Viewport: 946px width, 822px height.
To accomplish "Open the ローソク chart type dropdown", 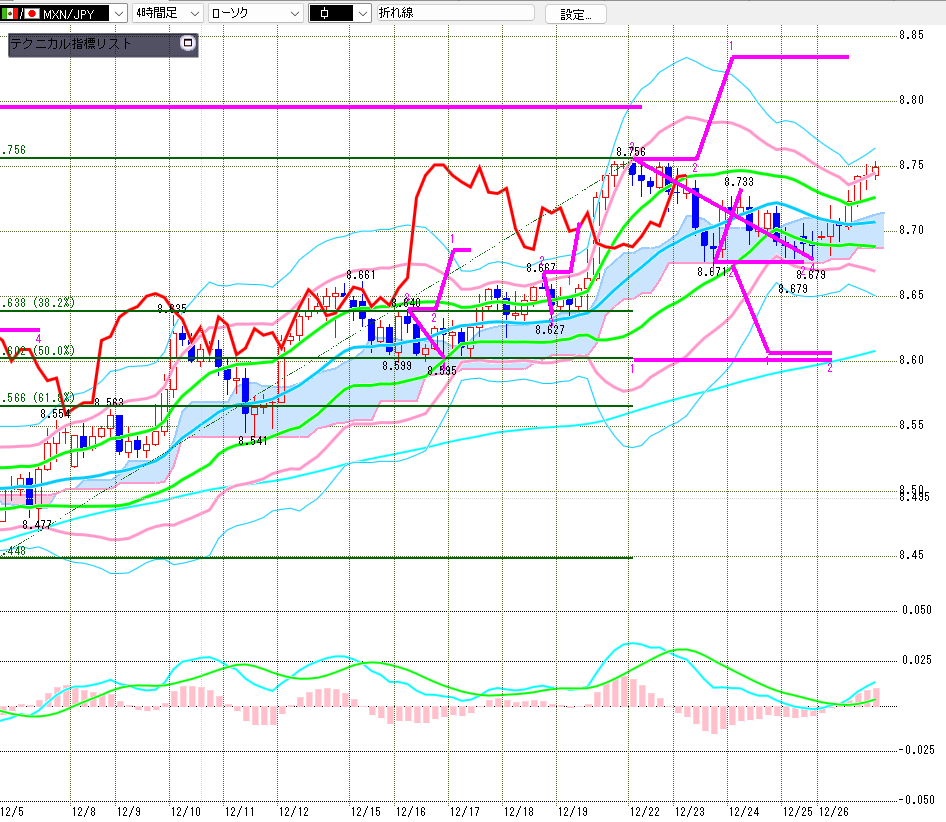I will point(294,14).
